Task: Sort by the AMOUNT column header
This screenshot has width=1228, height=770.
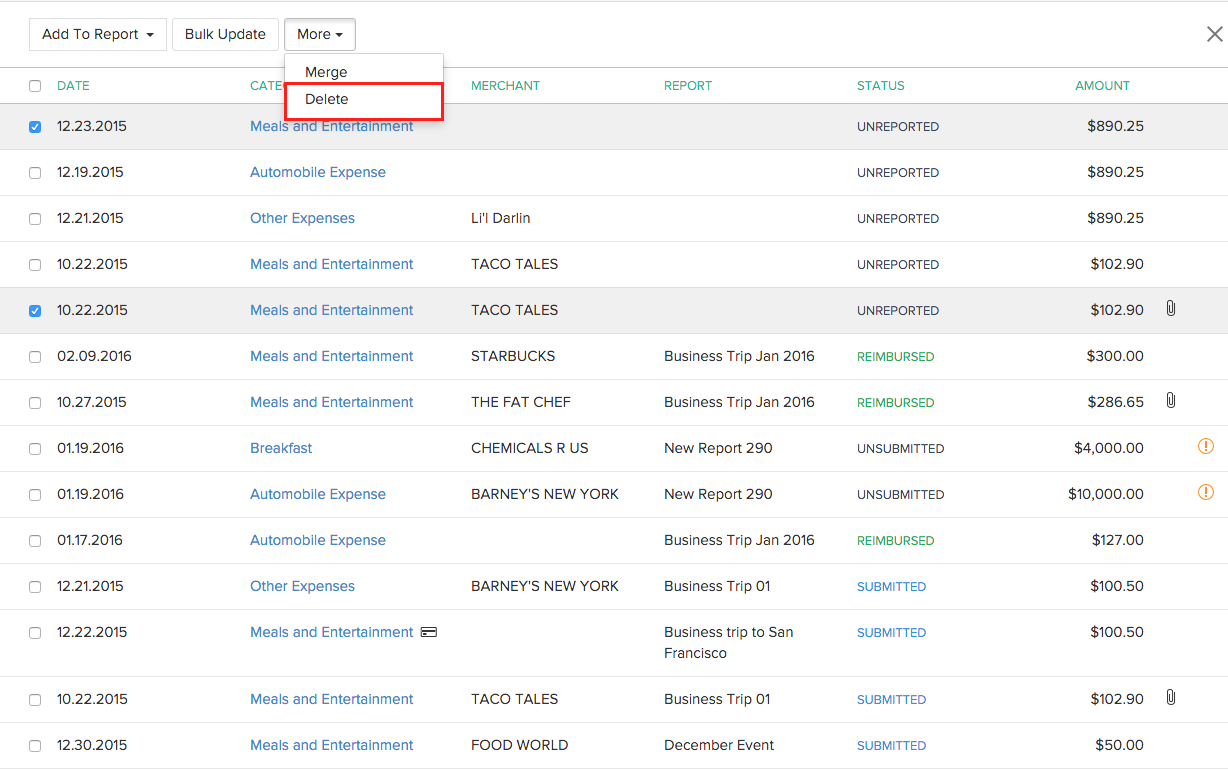Action: (1102, 86)
